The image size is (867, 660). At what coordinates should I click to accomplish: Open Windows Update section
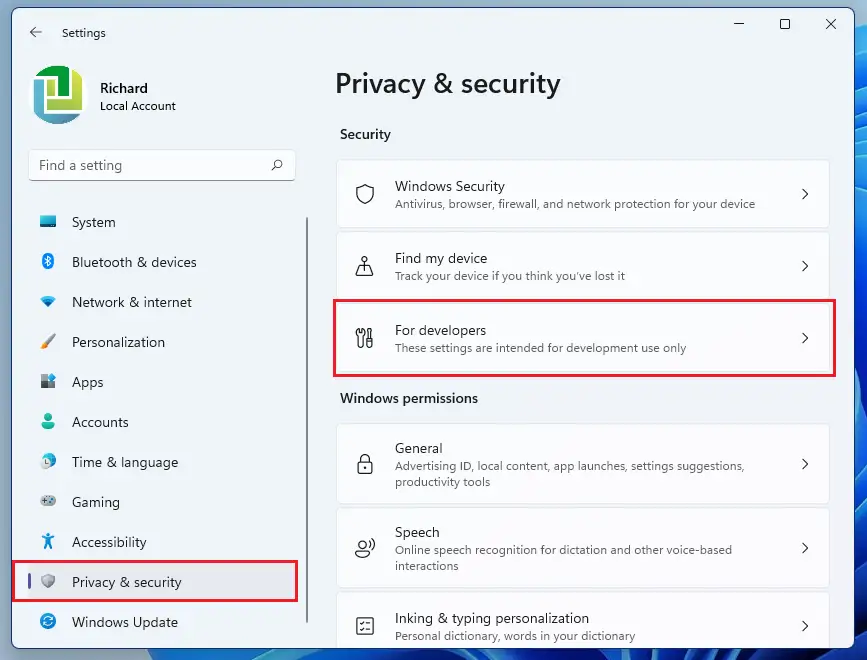tap(124, 622)
